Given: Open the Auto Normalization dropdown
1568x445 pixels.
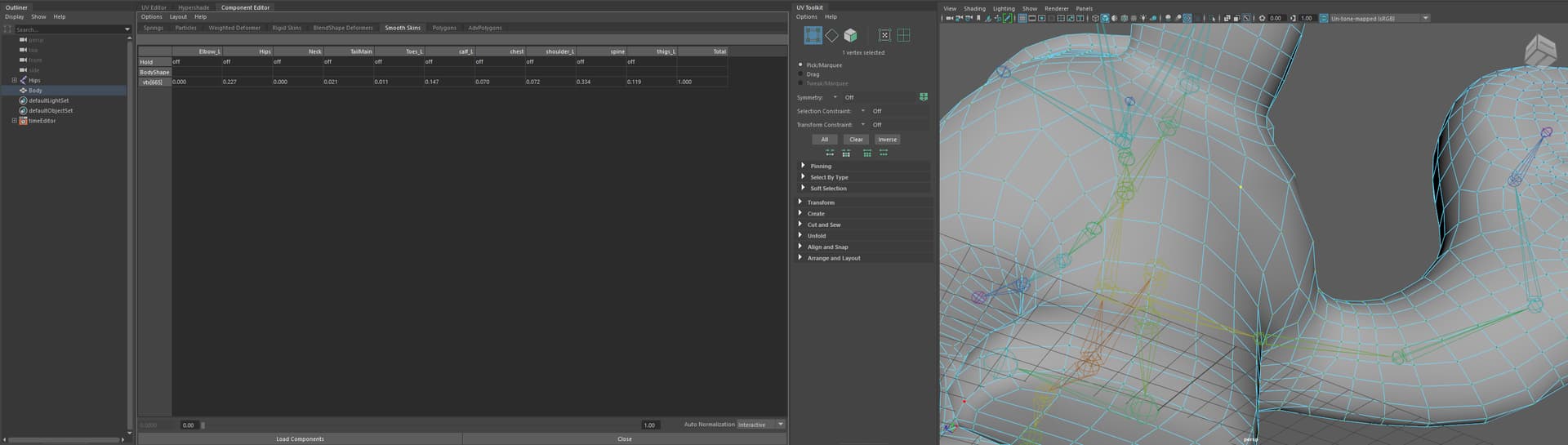Looking at the screenshot, I should click(x=760, y=425).
